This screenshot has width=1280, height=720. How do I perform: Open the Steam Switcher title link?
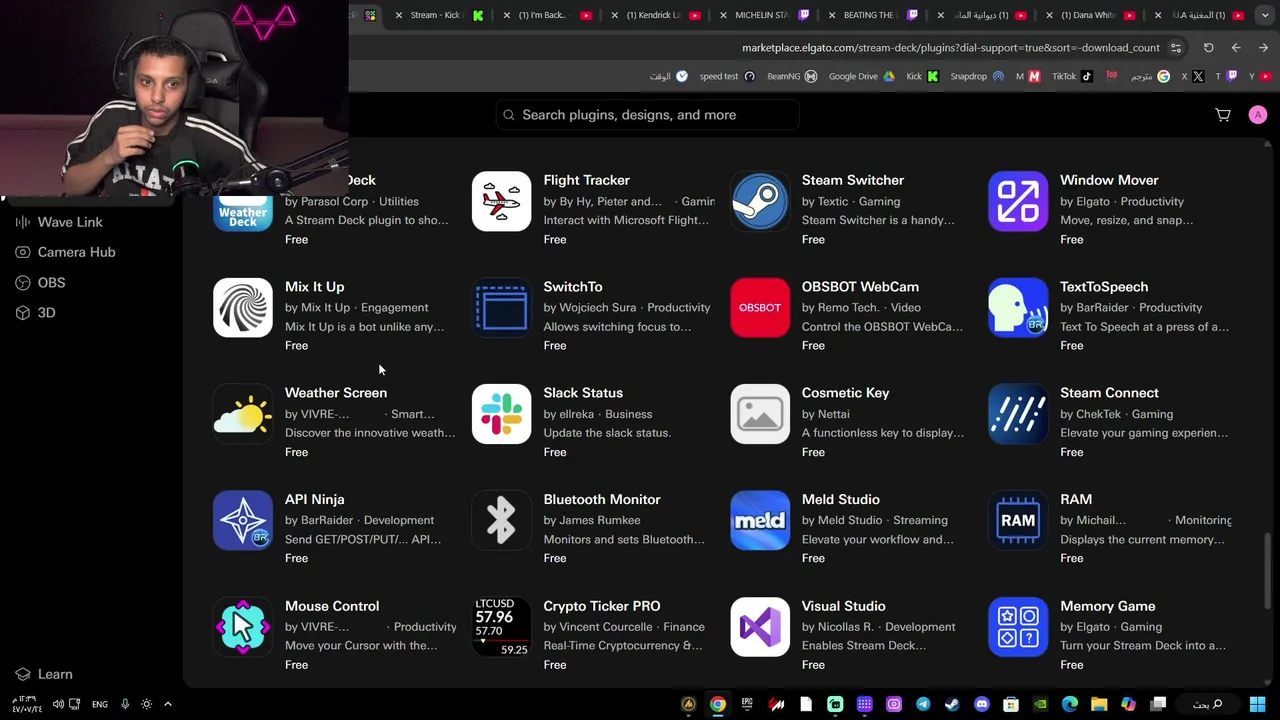tap(852, 180)
